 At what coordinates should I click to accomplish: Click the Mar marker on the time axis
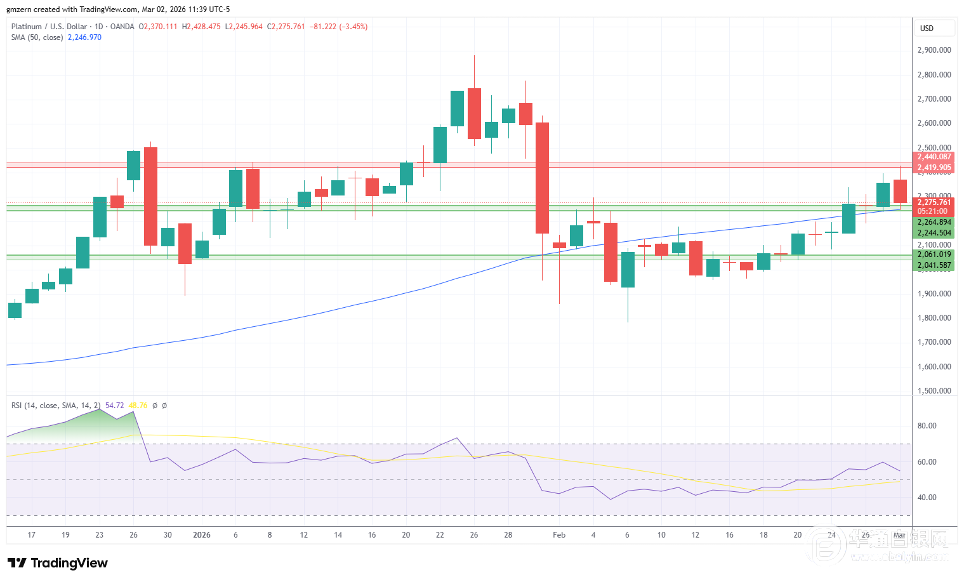coord(900,535)
